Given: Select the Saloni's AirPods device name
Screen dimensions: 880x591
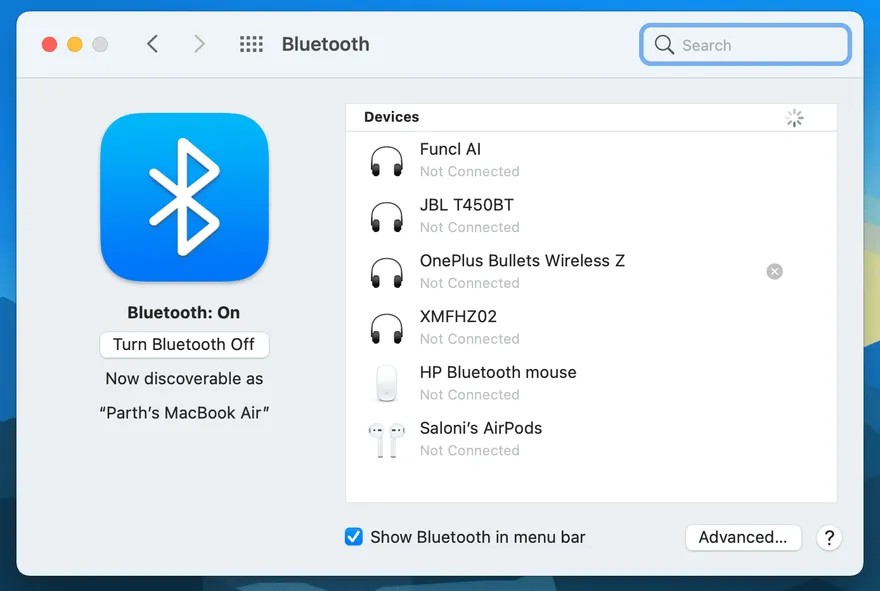Looking at the screenshot, I should tap(480, 428).
